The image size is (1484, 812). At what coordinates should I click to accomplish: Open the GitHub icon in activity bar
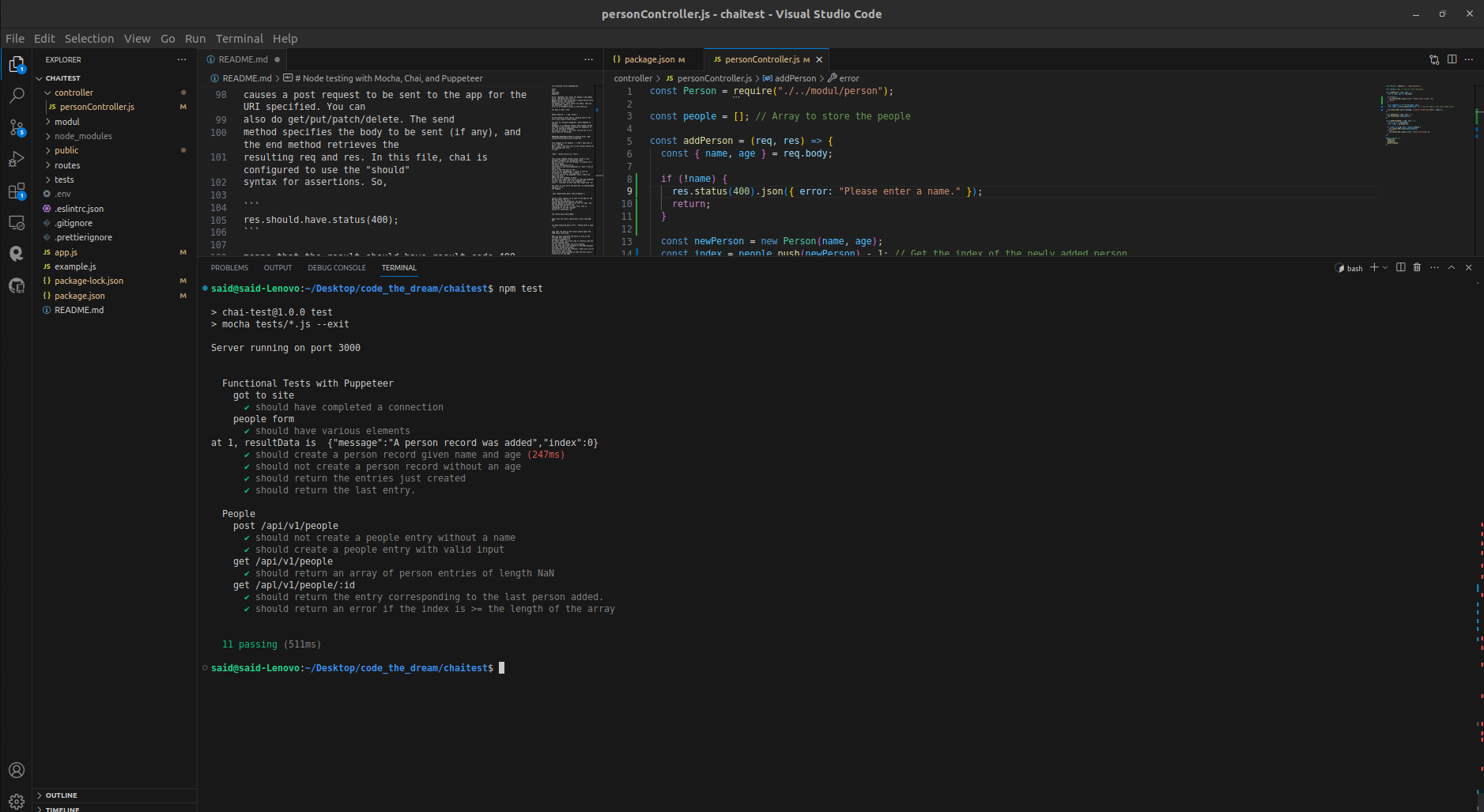tap(17, 285)
